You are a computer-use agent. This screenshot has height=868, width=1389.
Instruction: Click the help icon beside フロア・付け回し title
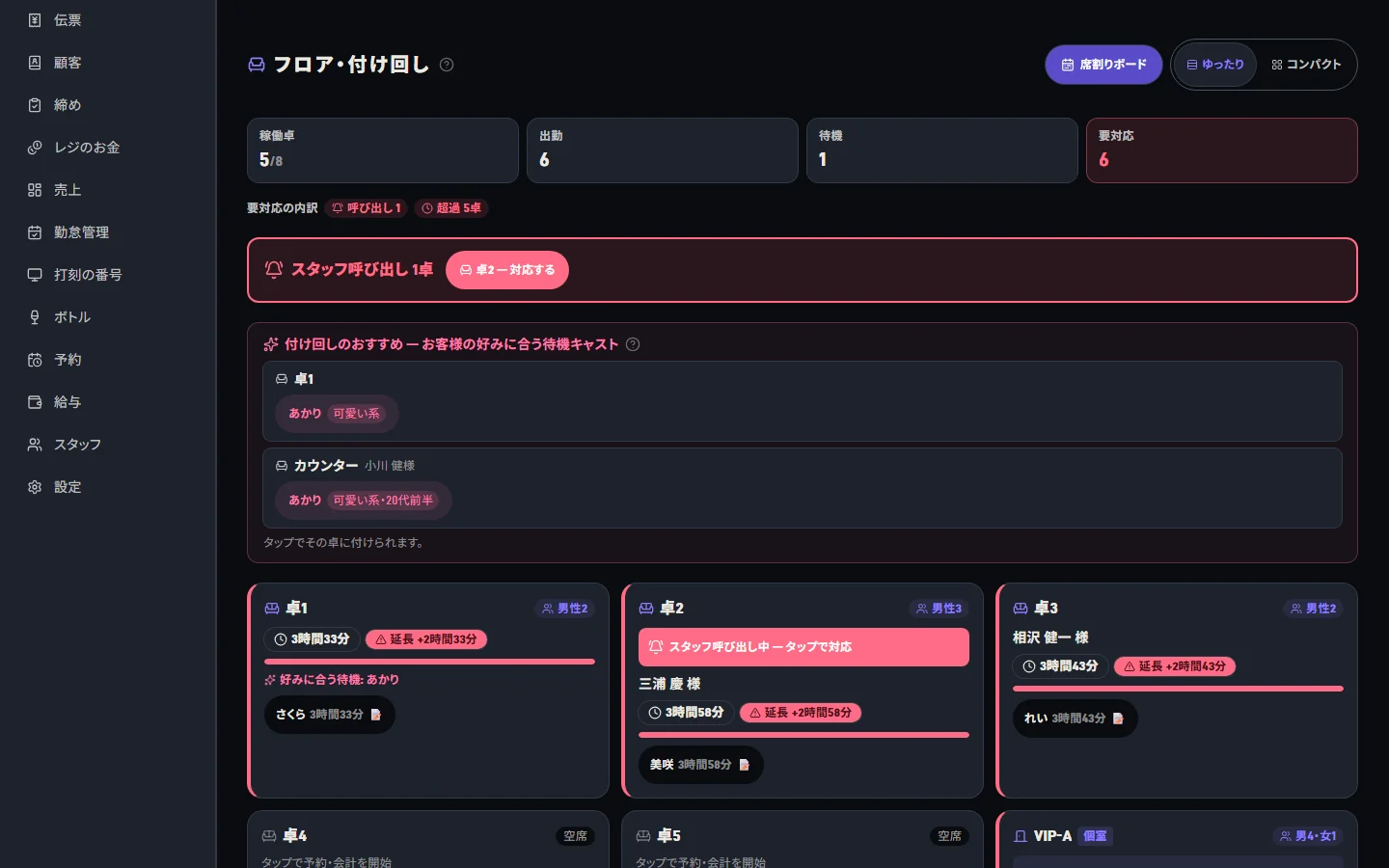pyautogui.click(x=447, y=65)
